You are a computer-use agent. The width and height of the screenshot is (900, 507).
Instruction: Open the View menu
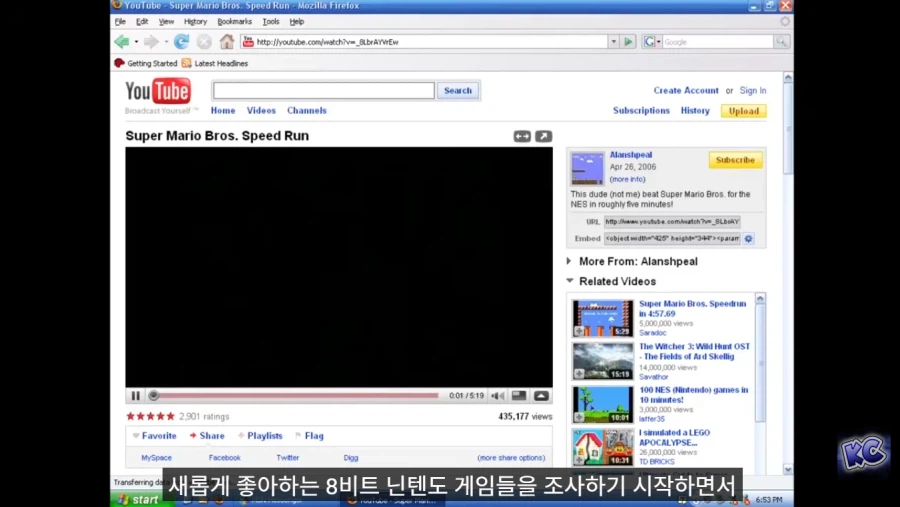point(166,22)
